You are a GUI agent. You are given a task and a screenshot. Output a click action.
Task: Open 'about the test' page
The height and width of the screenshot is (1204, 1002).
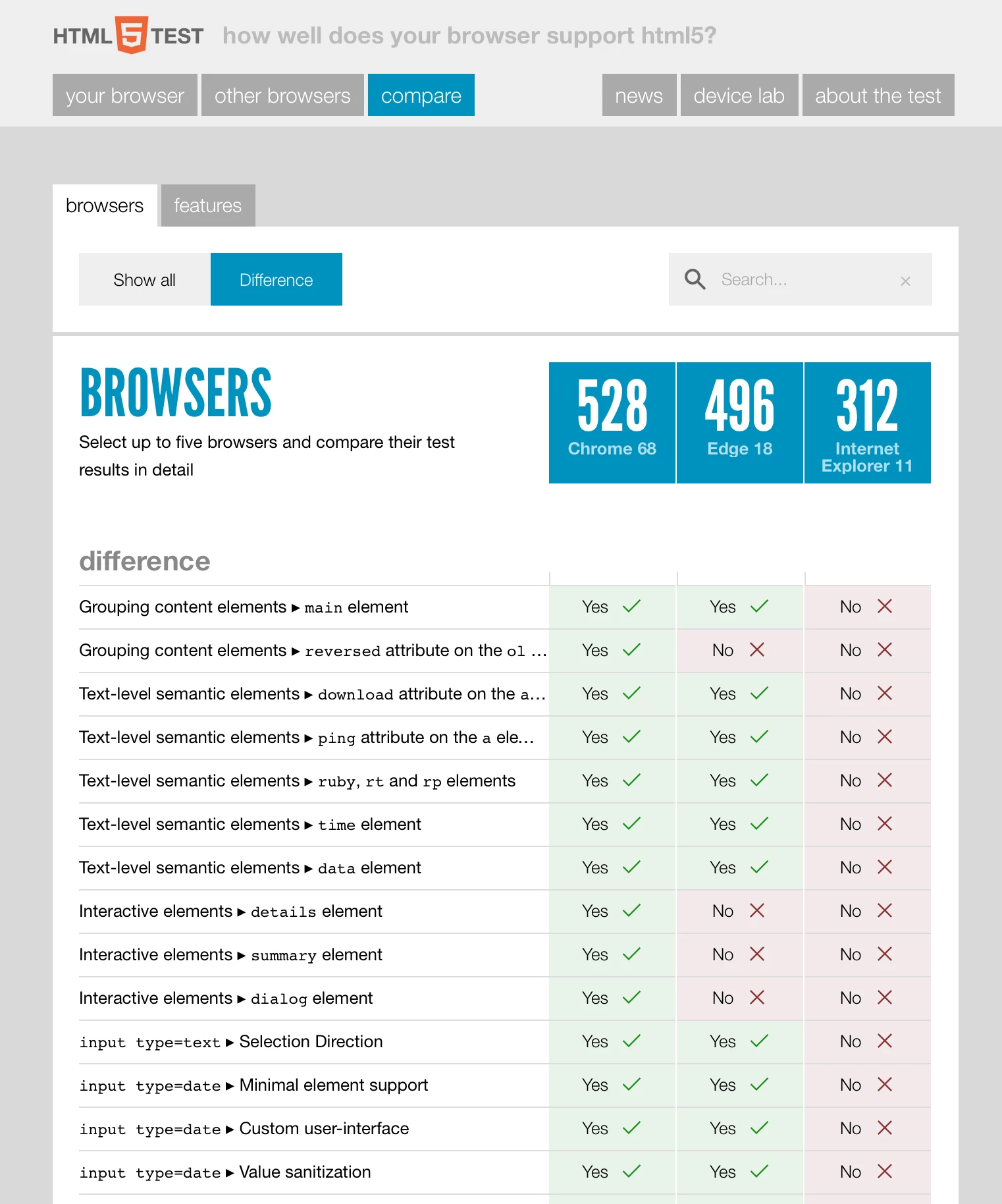(x=878, y=95)
